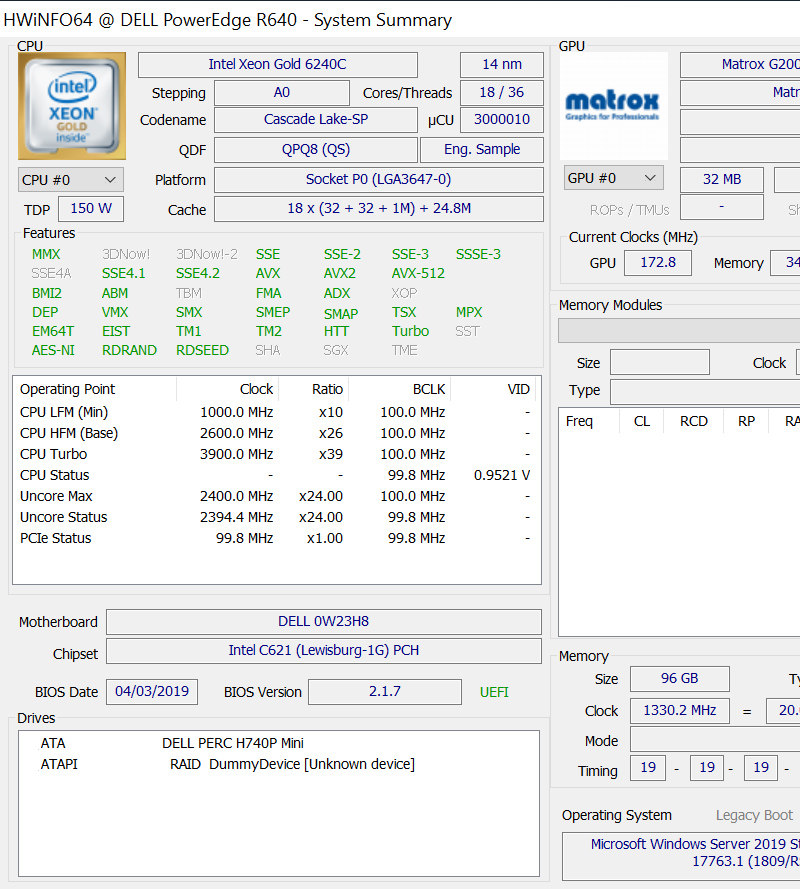800x889 pixels.
Task: Click the QDF value QPQ8 (QS)
Action: tap(316, 150)
